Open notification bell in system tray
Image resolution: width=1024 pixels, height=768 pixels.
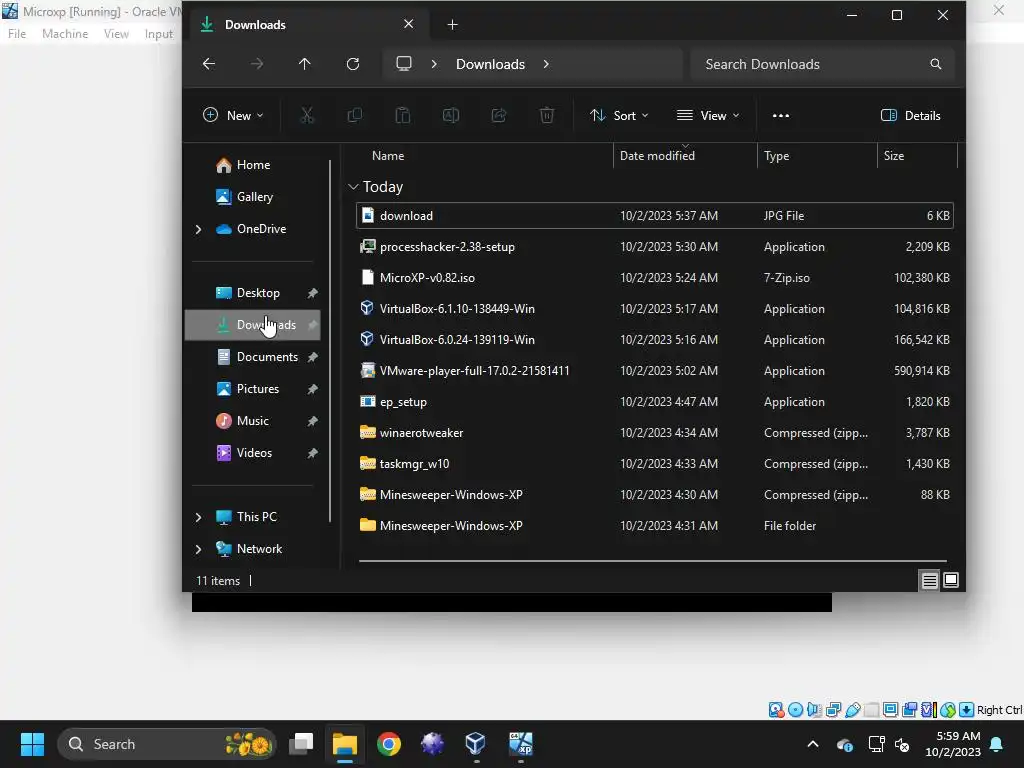(997, 744)
